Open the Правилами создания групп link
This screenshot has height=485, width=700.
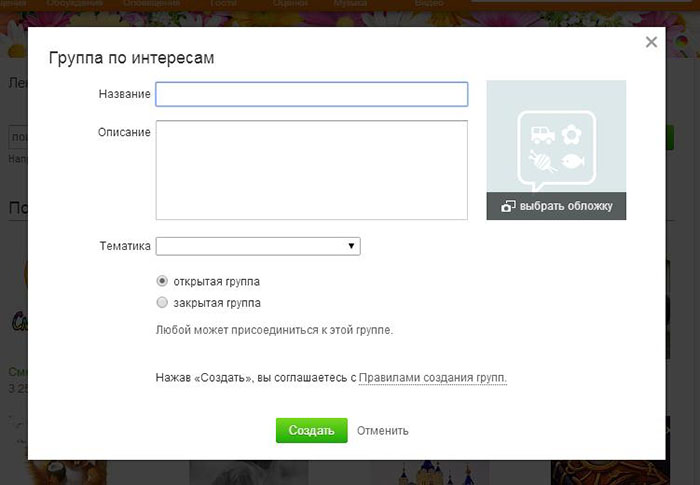tap(433, 378)
